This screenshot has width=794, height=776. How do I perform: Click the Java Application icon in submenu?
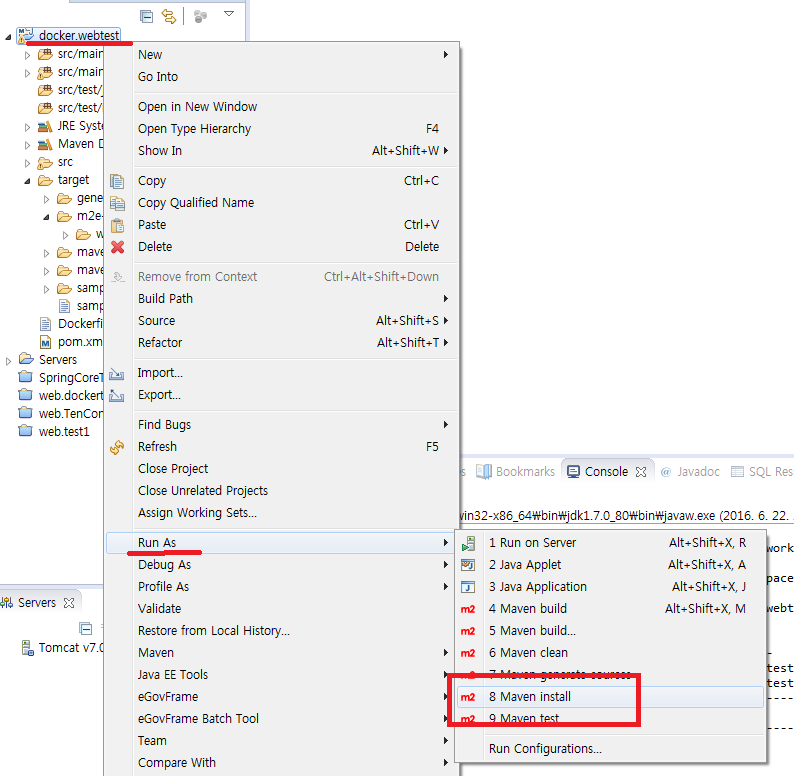click(x=467, y=587)
